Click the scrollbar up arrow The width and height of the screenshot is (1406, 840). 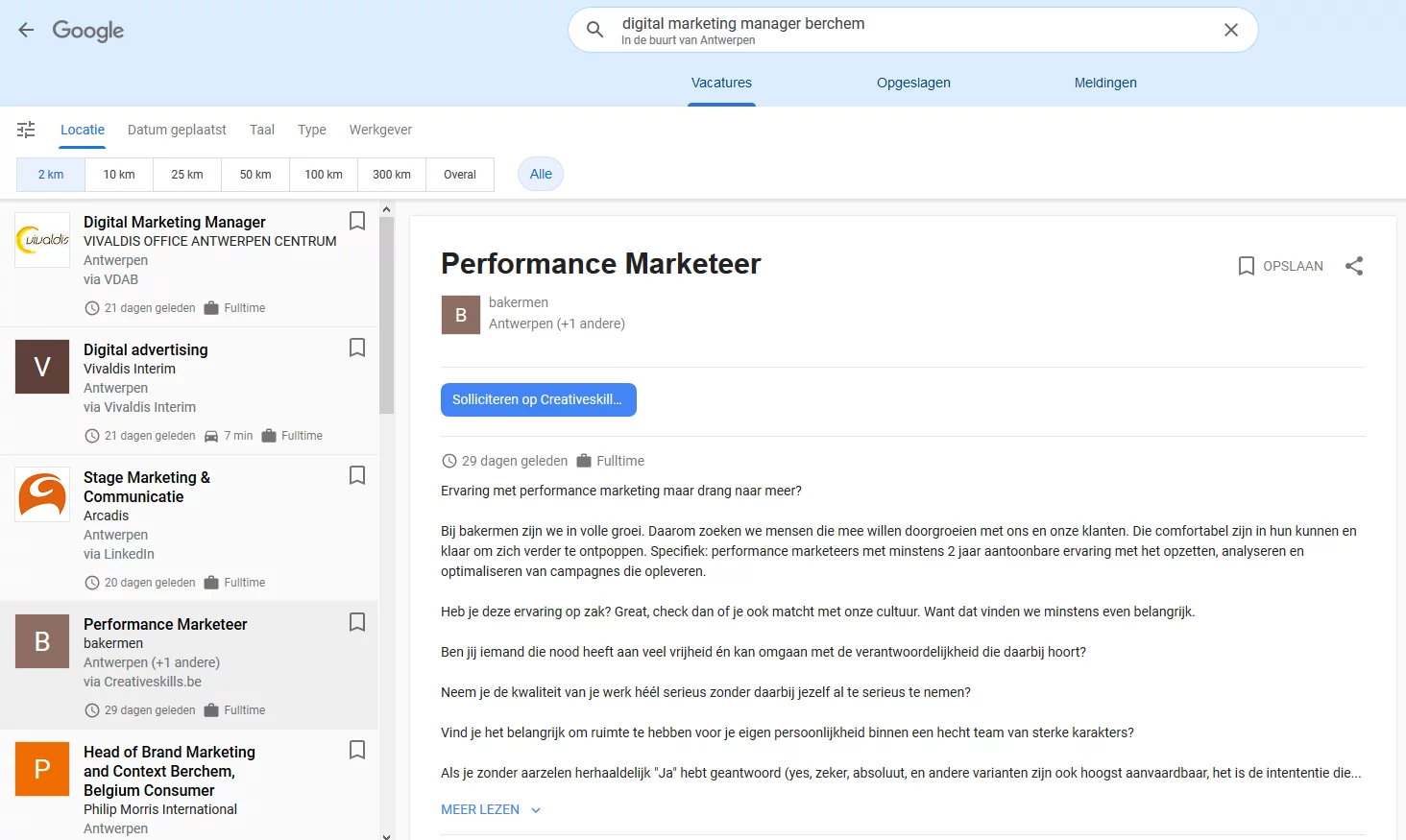[386, 208]
